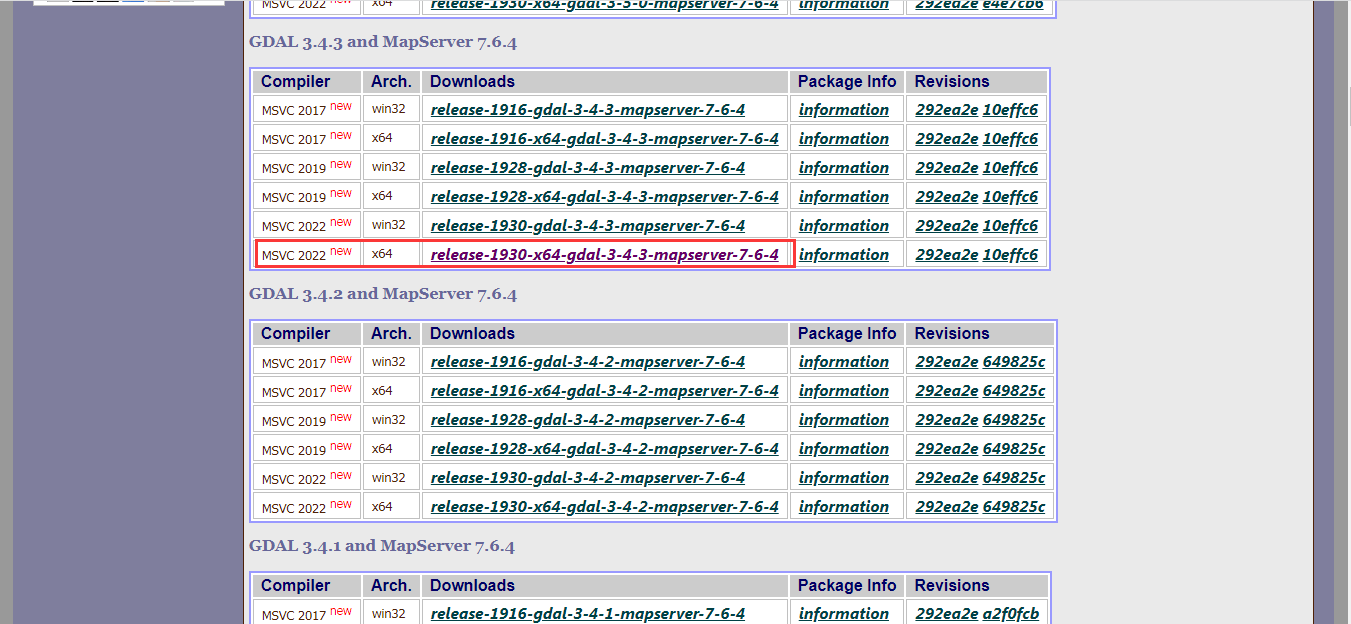Show information for release-1930-gdal-3-4-2 row
This screenshot has height=624, width=1351.
[x=844, y=478]
